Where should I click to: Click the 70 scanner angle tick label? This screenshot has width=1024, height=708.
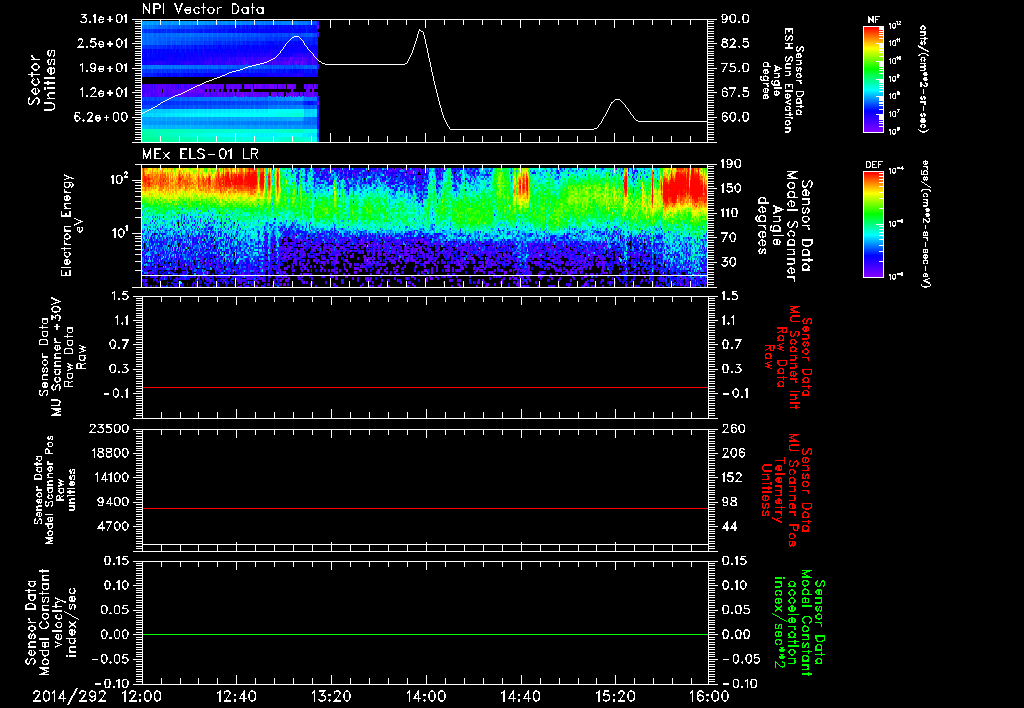[728, 238]
